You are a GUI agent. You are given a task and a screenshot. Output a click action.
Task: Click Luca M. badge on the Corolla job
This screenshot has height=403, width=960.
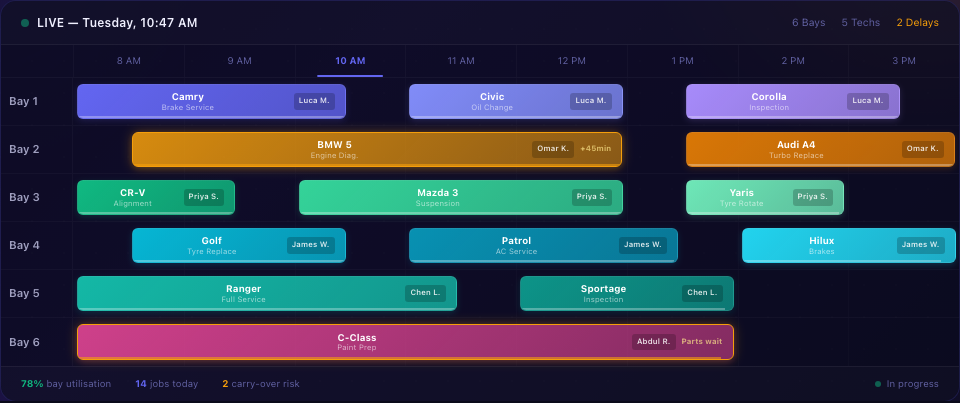click(868, 101)
